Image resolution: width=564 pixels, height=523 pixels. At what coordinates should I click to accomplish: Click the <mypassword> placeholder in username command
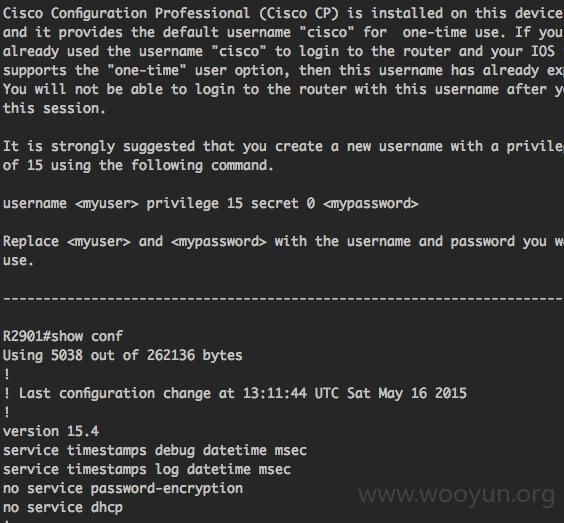[x=371, y=204]
